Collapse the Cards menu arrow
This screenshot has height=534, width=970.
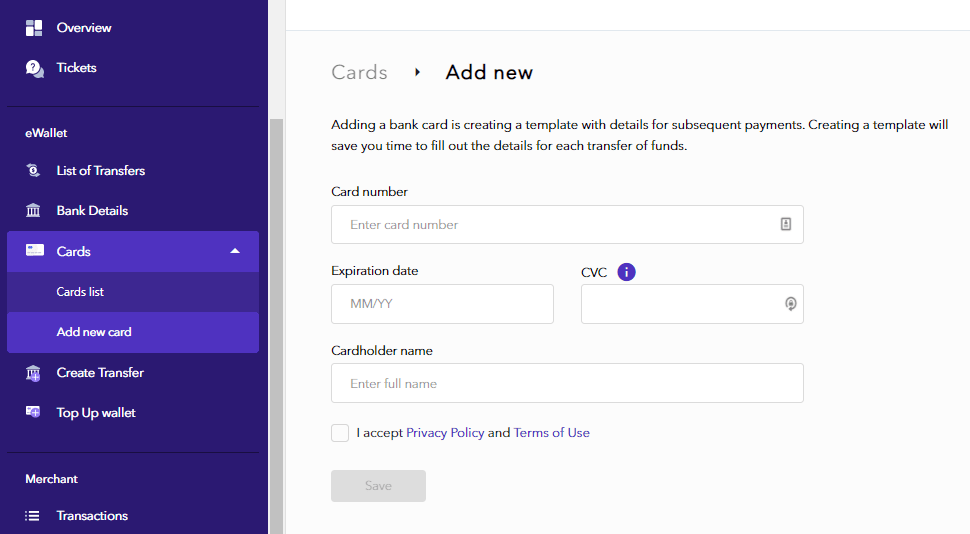click(x=235, y=251)
